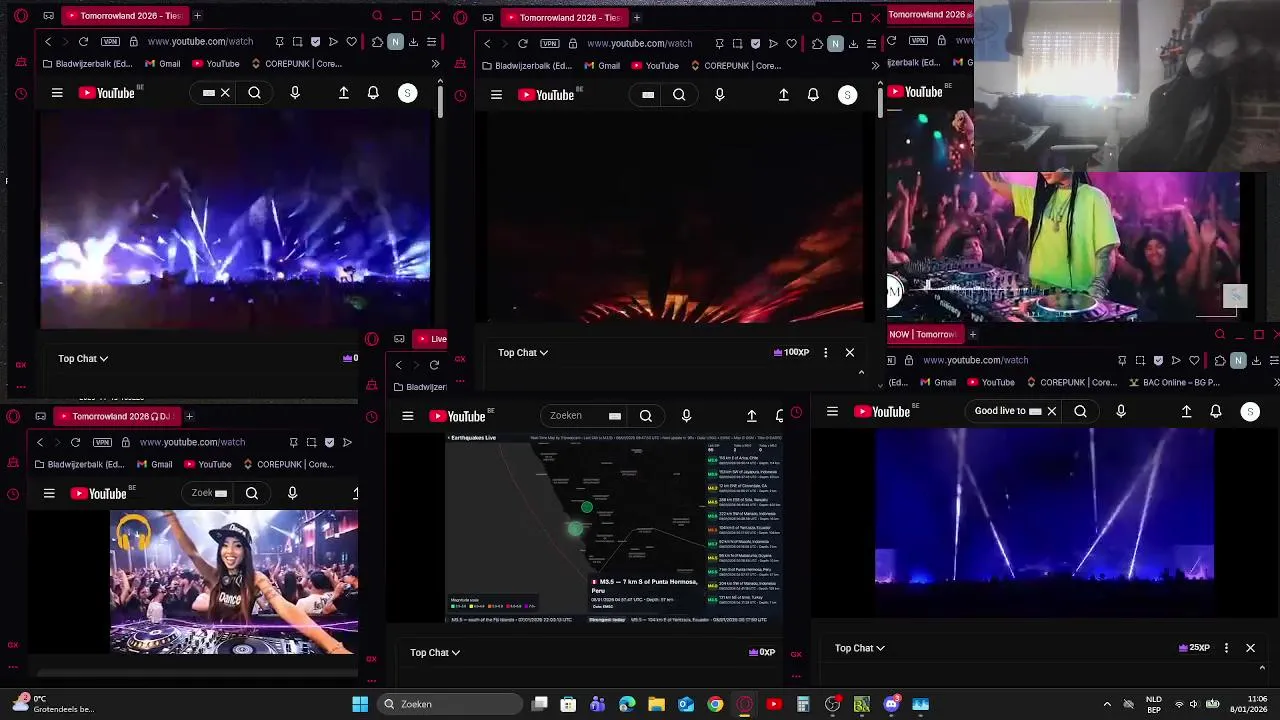Screen dimensions: 1280x720
Task: Toggle ad blocker shield in bottom-right window
Action: tap(1158, 360)
